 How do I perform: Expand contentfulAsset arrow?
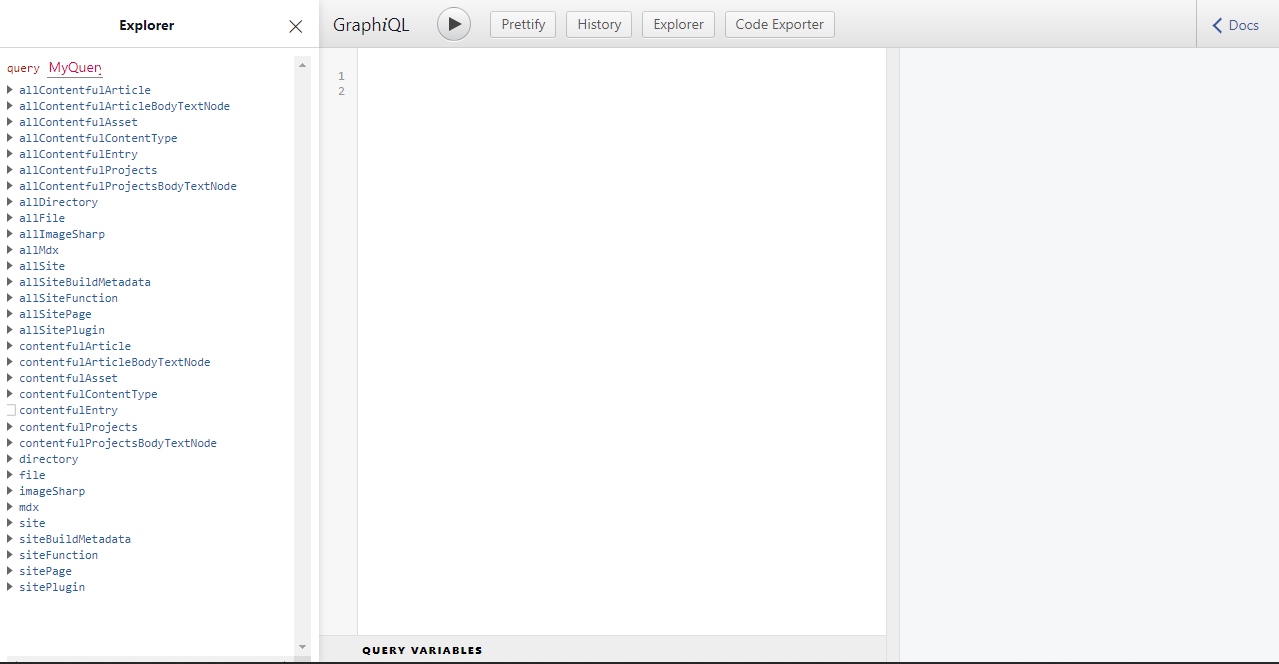tap(10, 378)
